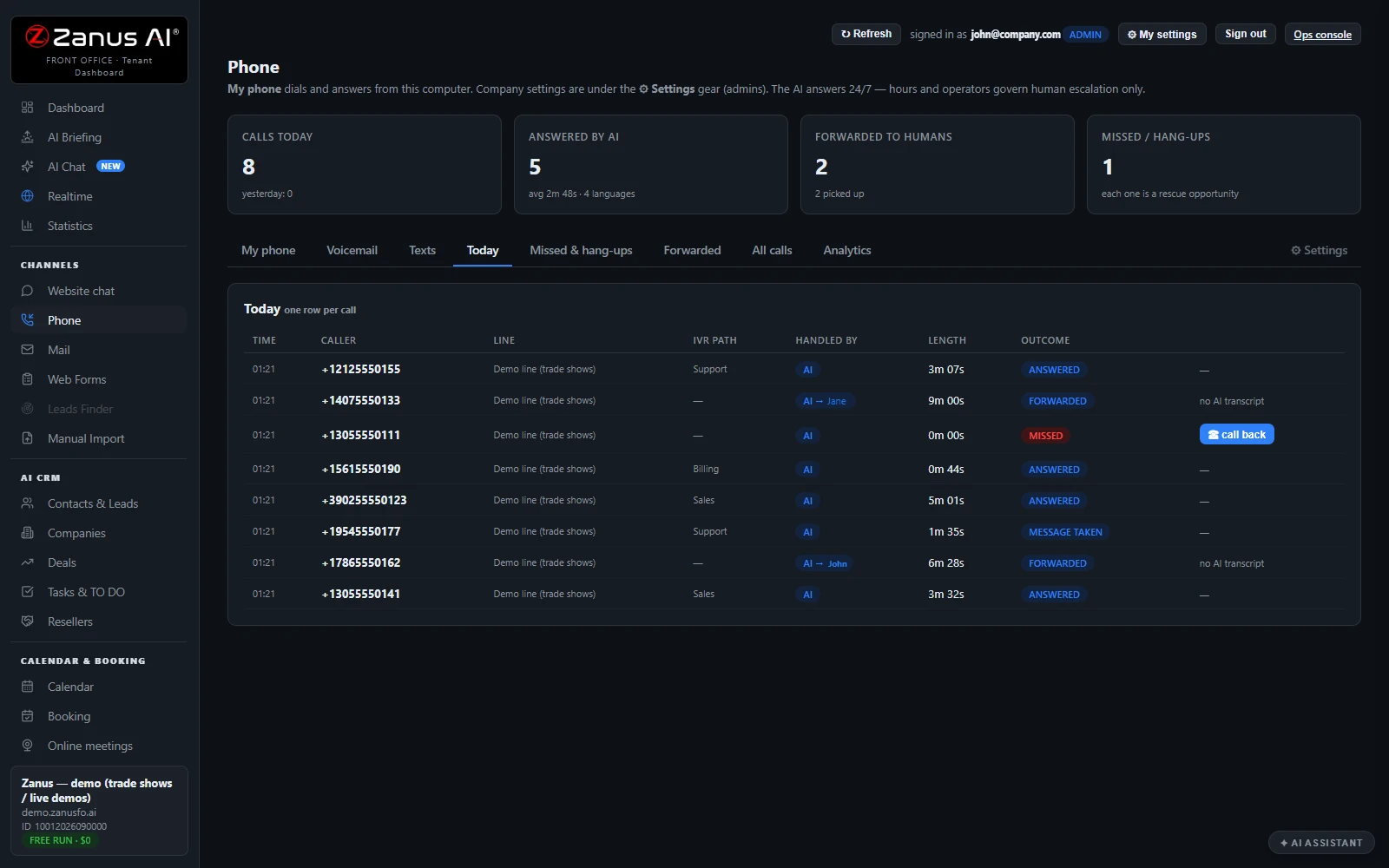Open the Mail envelope icon
This screenshot has height=868, width=1389.
coord(27,350)
